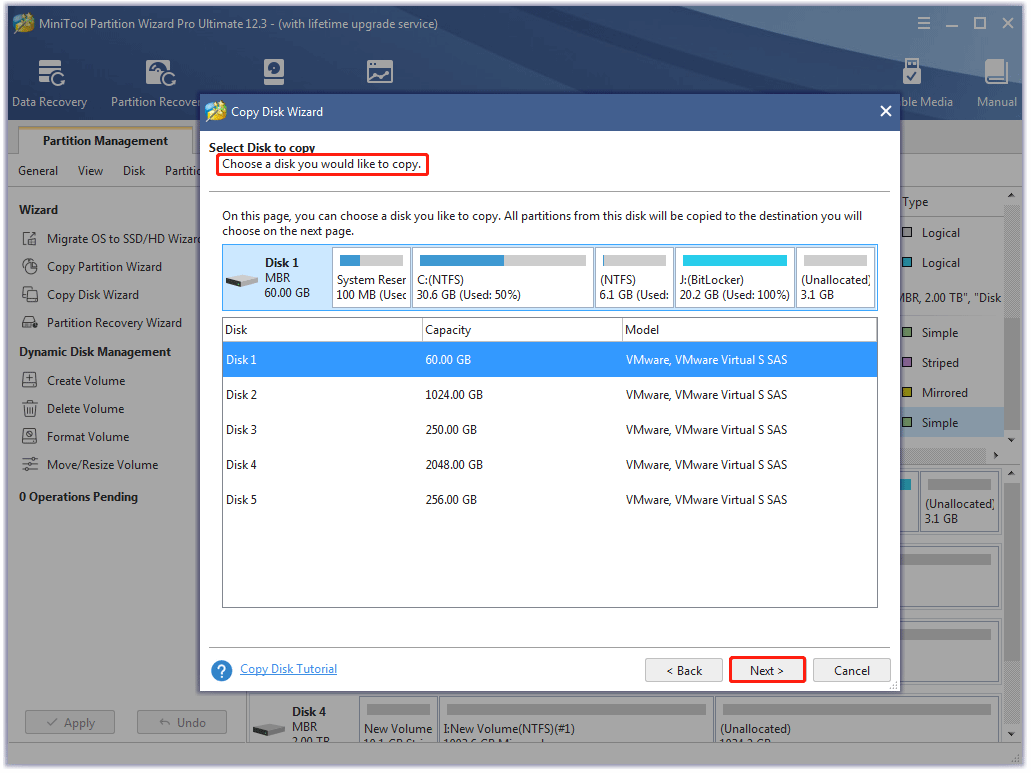Click the Copy Disk Wizard sidebar icon
The width and height of the screenshot is (1031, 773).
coord(30,294)
